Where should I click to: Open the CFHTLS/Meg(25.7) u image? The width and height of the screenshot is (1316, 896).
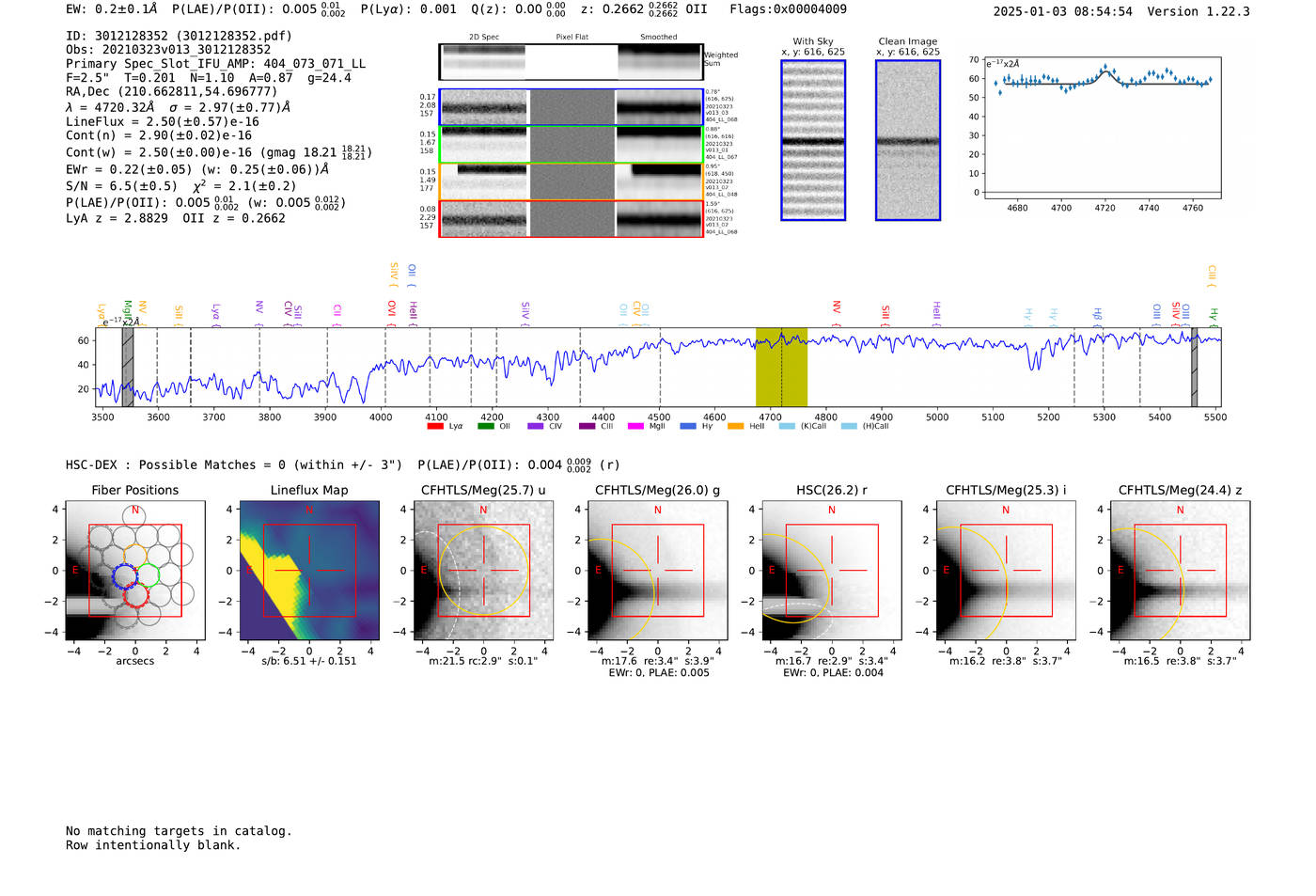tap(483, 570)
